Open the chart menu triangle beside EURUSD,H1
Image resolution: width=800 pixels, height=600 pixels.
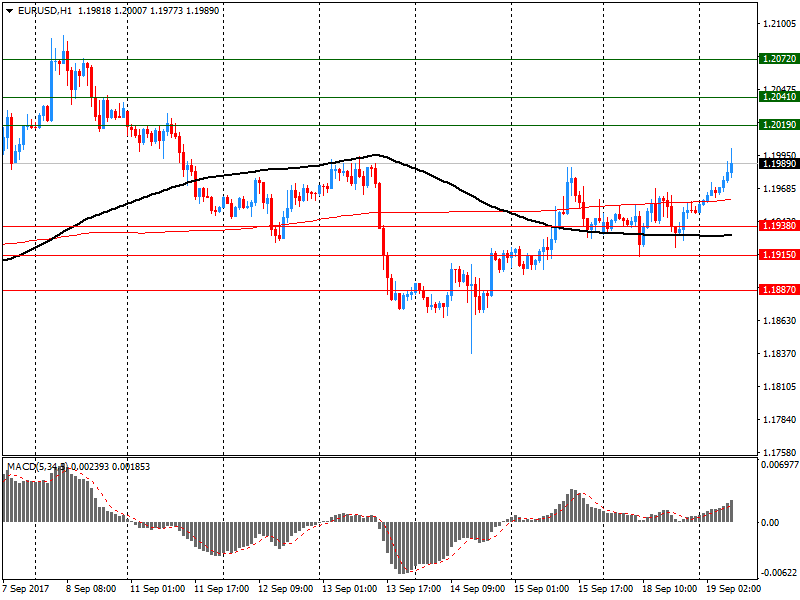10,11
